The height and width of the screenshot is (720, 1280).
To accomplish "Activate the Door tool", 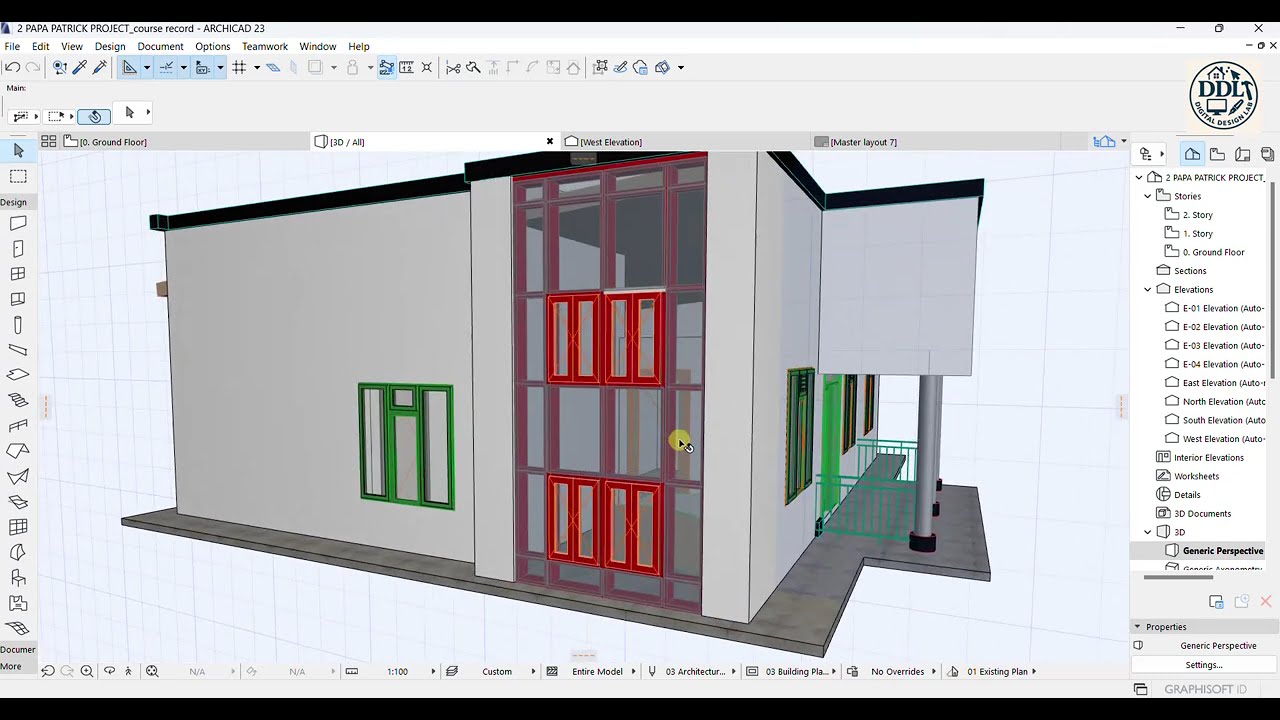I will point(18,248).
